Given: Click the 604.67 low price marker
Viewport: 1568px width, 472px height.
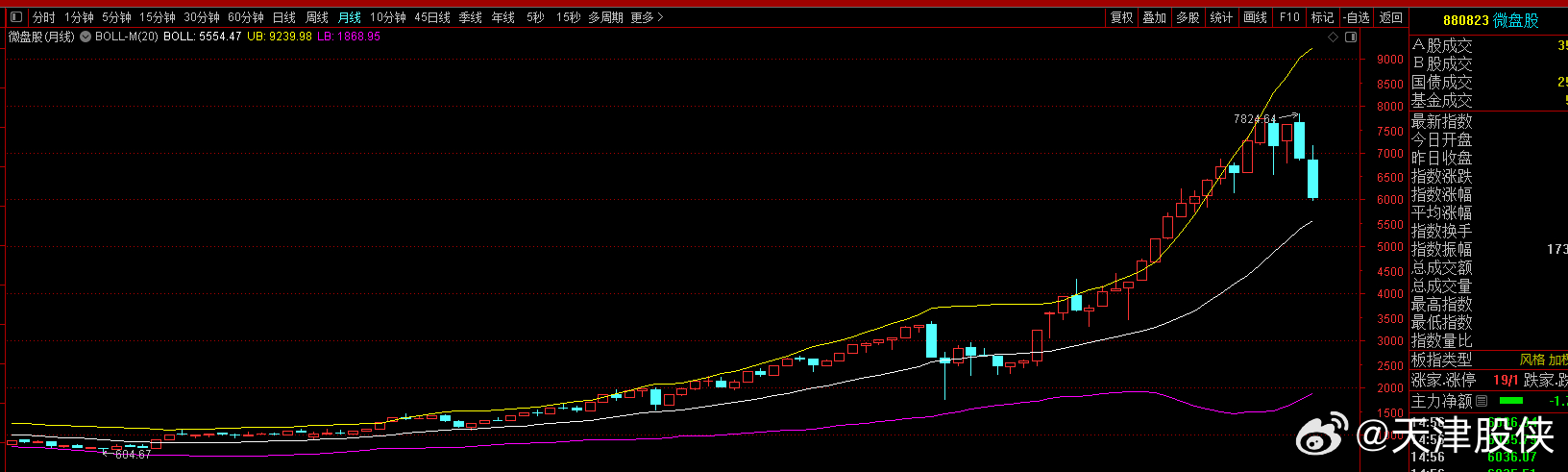Looking at the screenshot, I should click(x=133, y=455).
